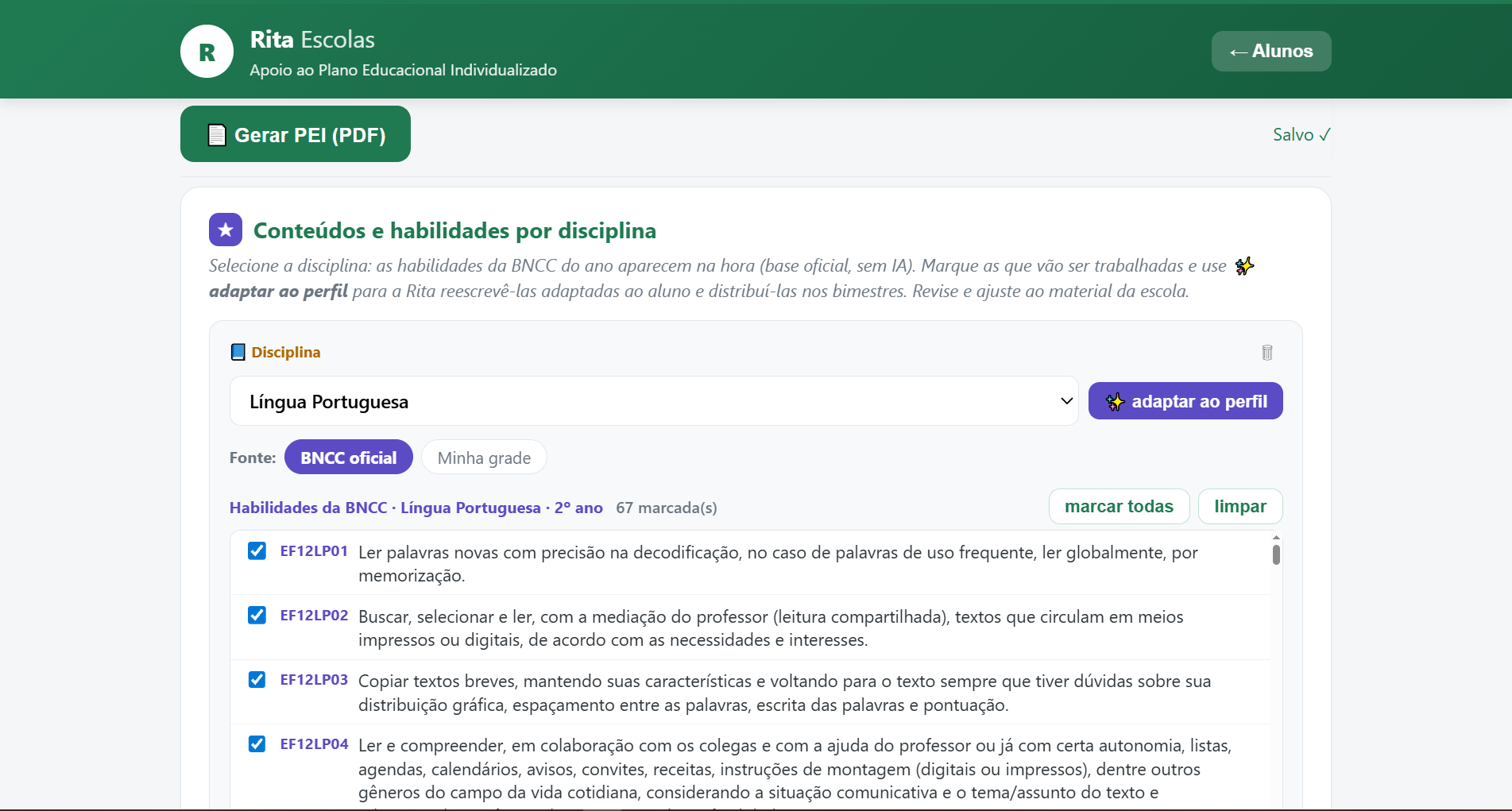This screenshot has height=811, width=1512.
Task: Click 'Apoio ao Plano Educacional Individualizado' subtitle
Action: [x=403, y=70]
